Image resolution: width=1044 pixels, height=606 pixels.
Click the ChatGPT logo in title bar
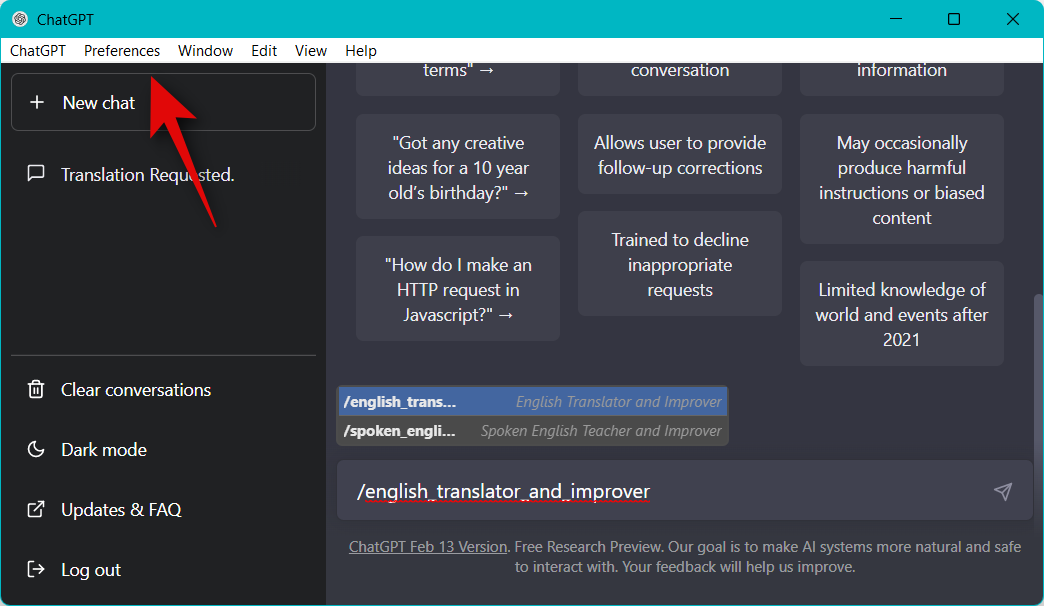tap(20, 19)
